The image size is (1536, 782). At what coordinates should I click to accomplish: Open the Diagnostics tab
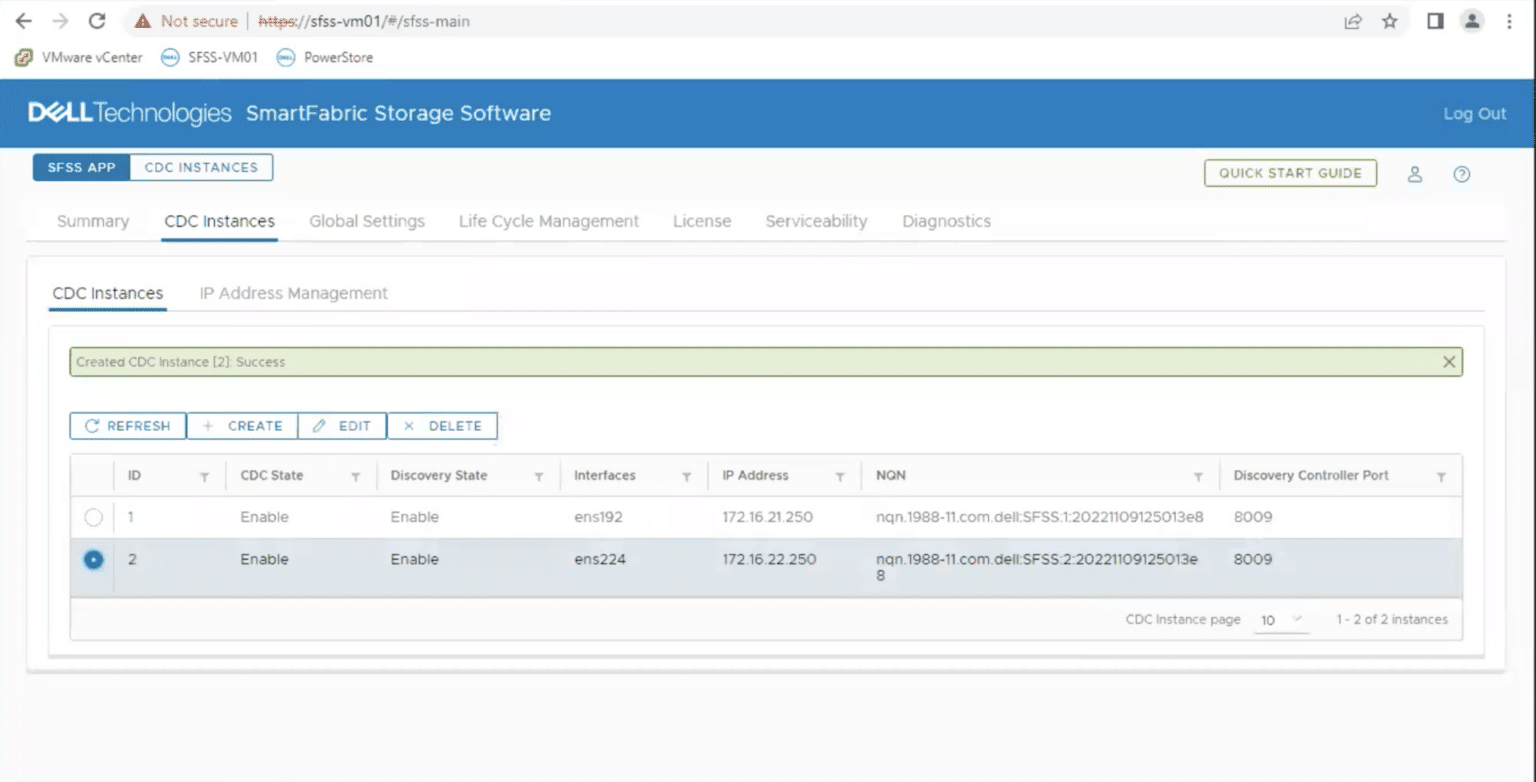pyautogui.click(x=947, y=221)
